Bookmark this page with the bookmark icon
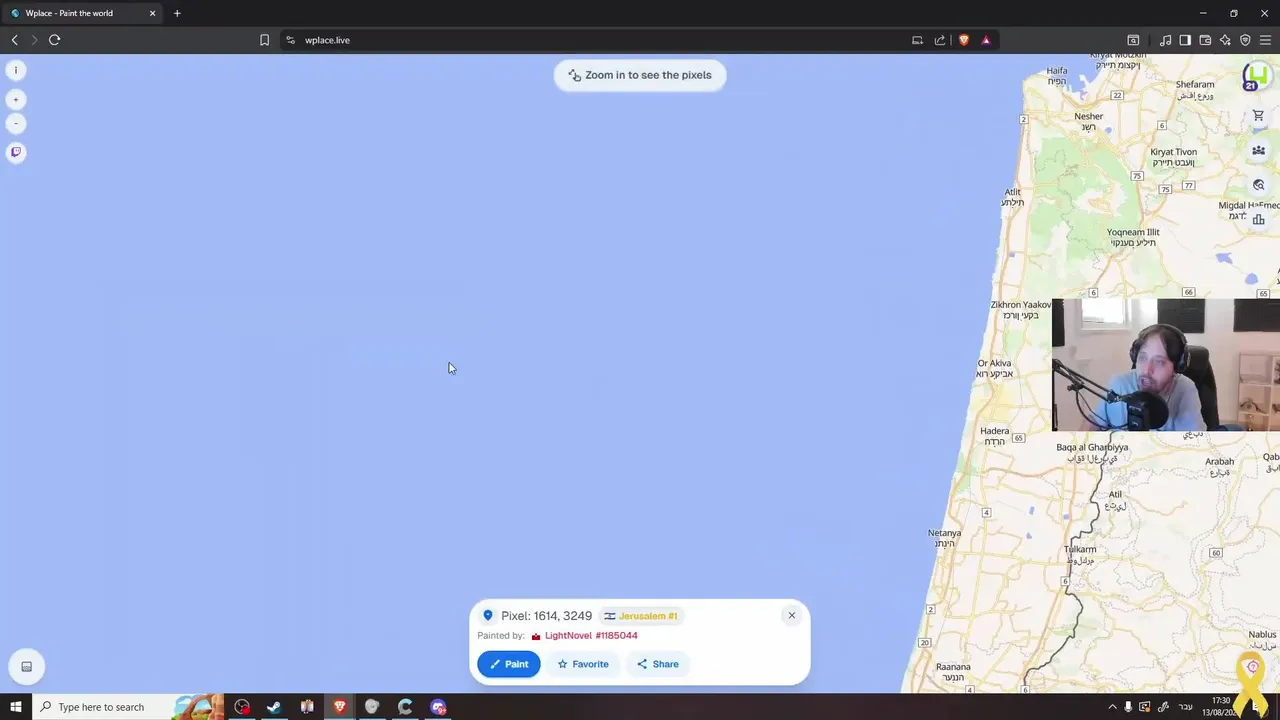Viewport: 1280px width, 720px height. [264, 40]
